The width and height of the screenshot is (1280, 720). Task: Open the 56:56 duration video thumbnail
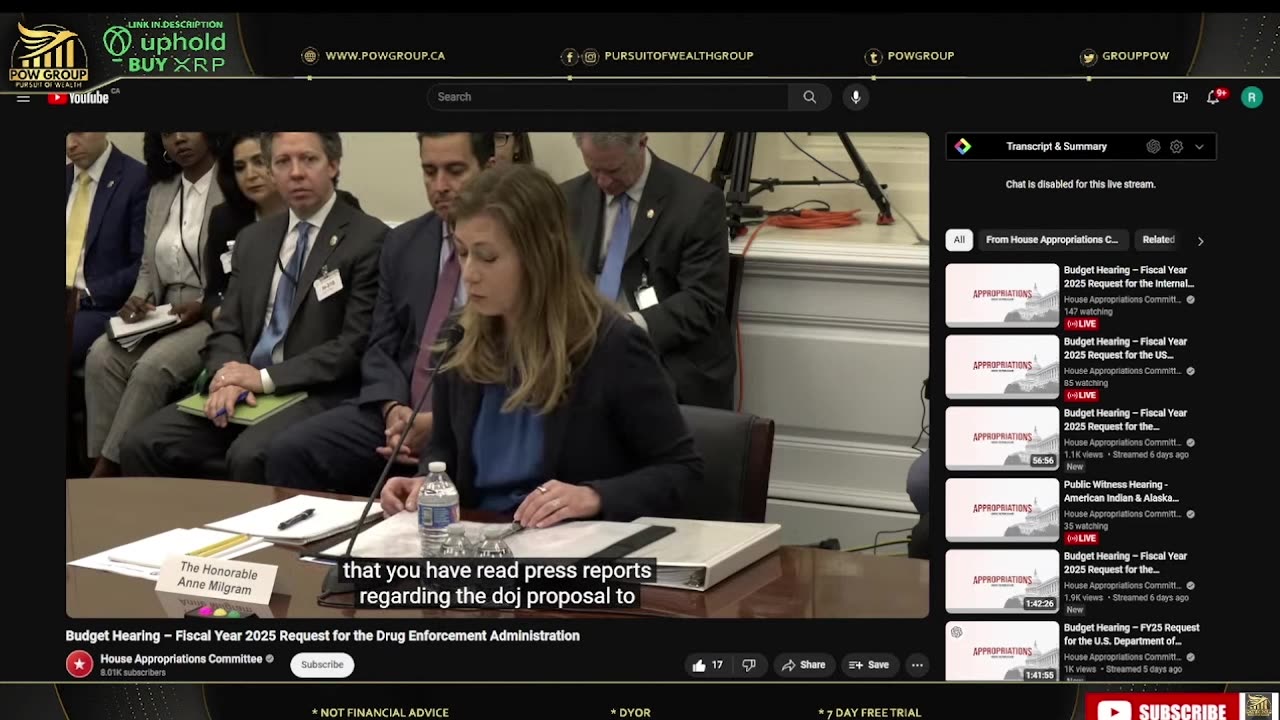pyautogui.click(x=1002, y=438)
